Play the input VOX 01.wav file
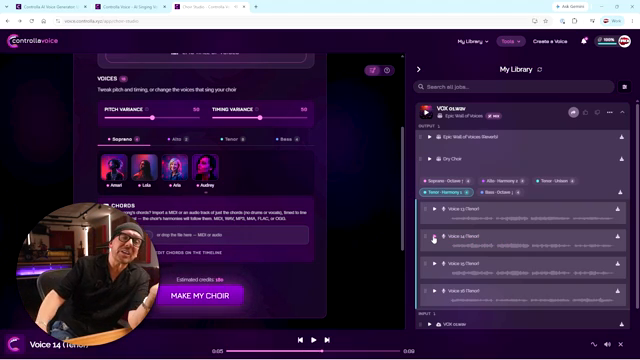The height and width of the screenshot is (360, 640). (429, 324)
